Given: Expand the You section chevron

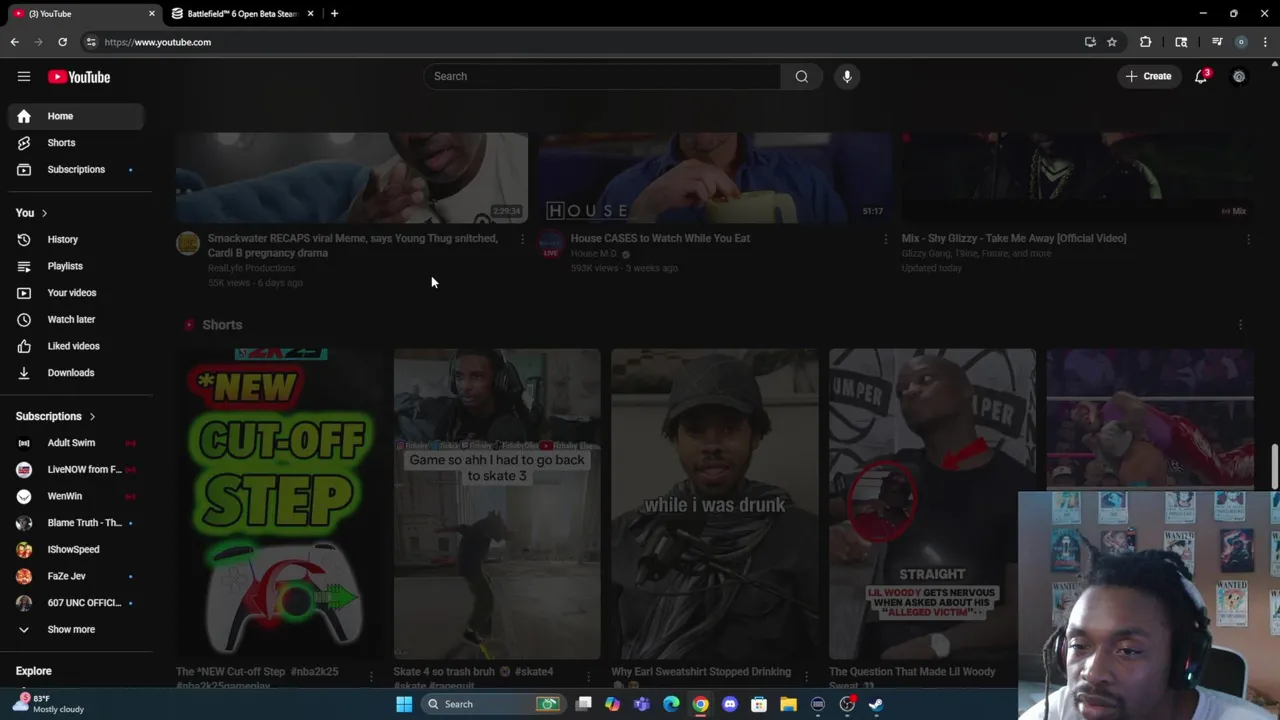Looking at the screenshot, I should (x=44, y=213).
